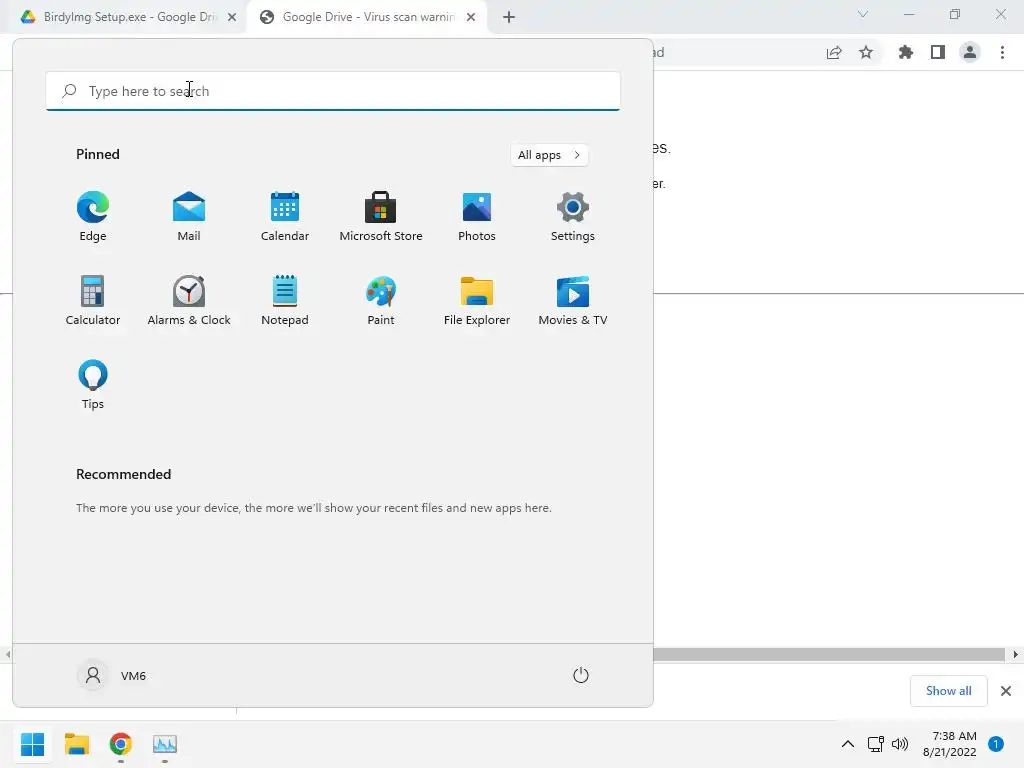Launch the Mail app

189,216
